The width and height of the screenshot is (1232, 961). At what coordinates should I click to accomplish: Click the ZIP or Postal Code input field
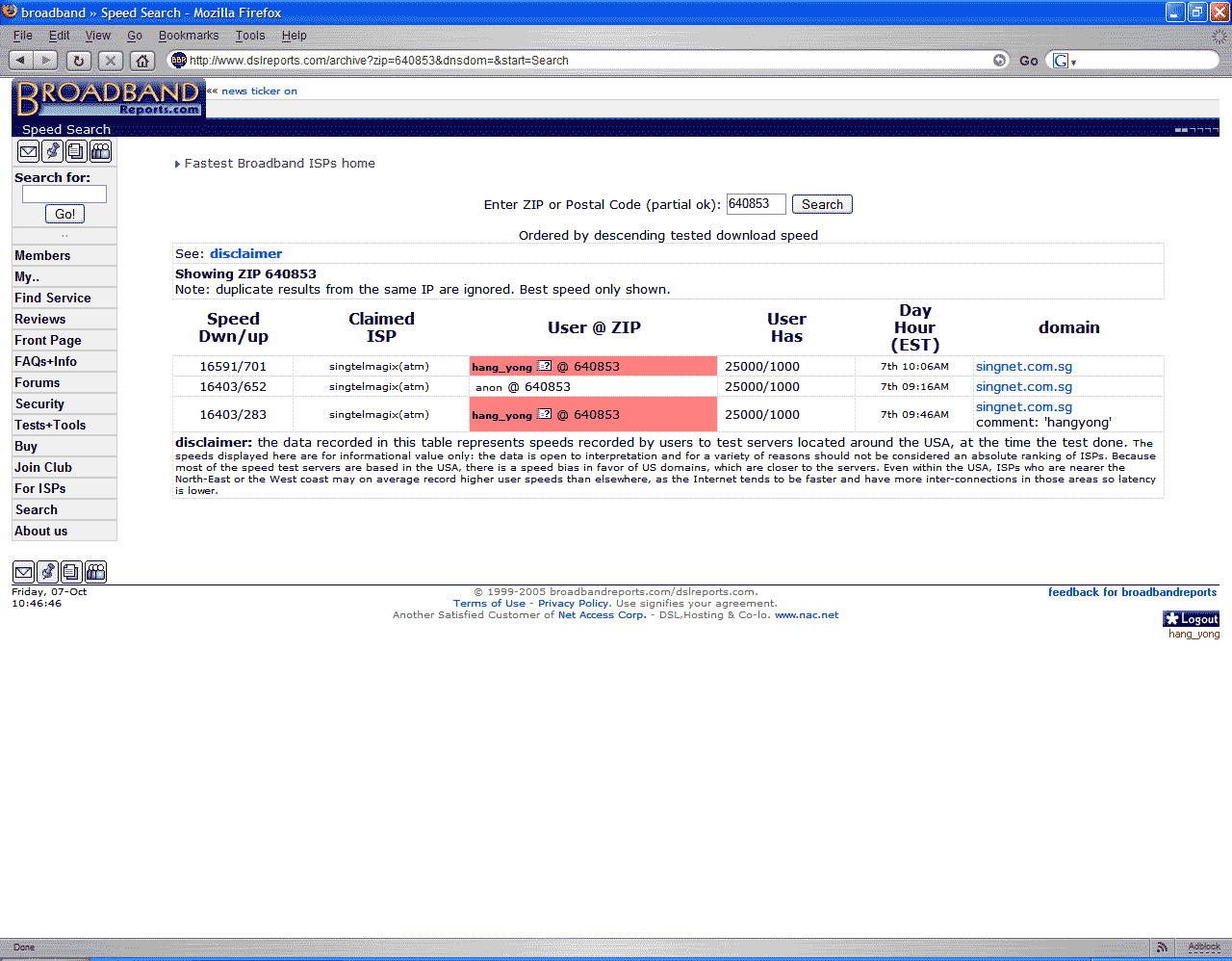[x=757, y=204]
